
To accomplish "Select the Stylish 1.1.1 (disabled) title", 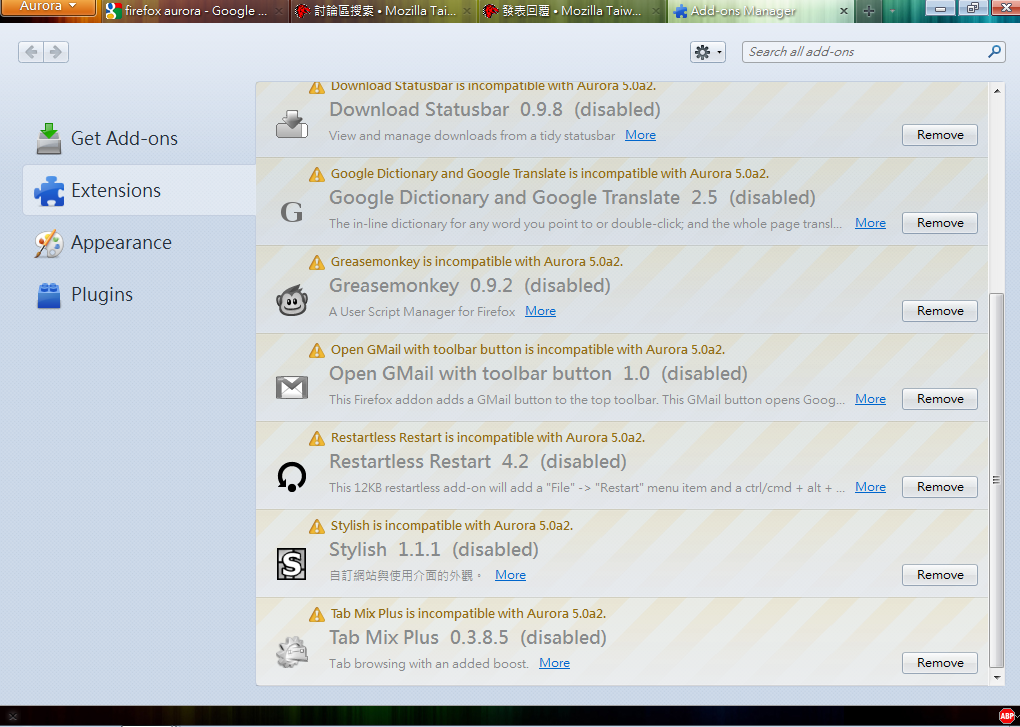I will (x=434, y=549).
